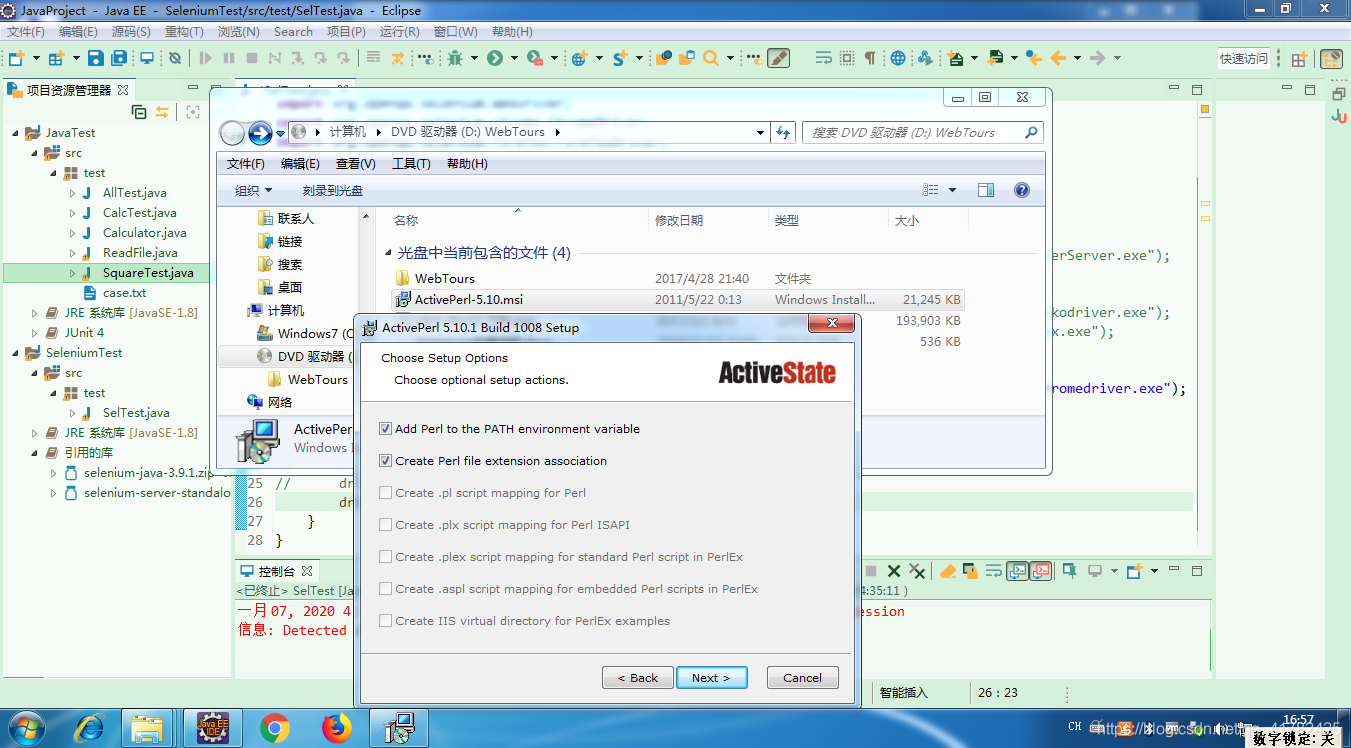Viewport: 1351px width, 748px height.
Task: Click the New file wizard icon
Action: [x=16, y=58]
